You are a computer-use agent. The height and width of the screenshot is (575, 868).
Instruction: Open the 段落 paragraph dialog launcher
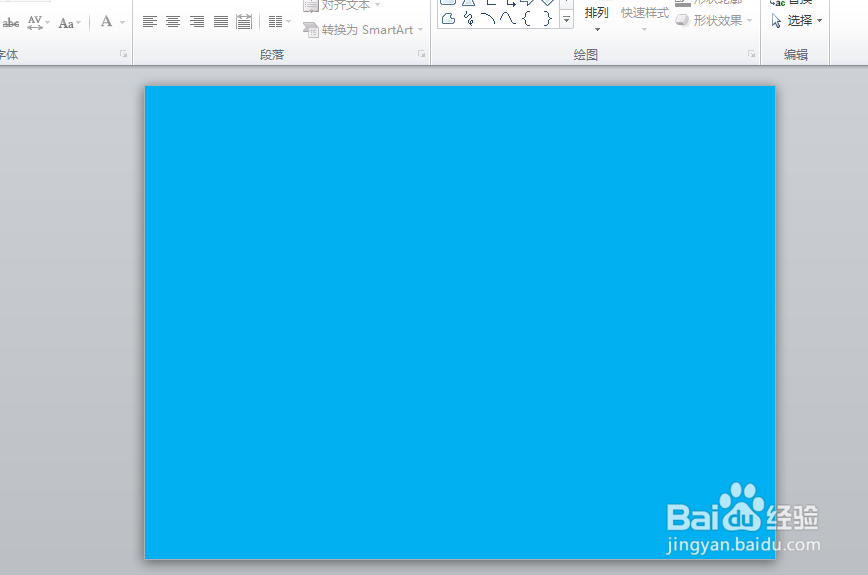[421, 54]
